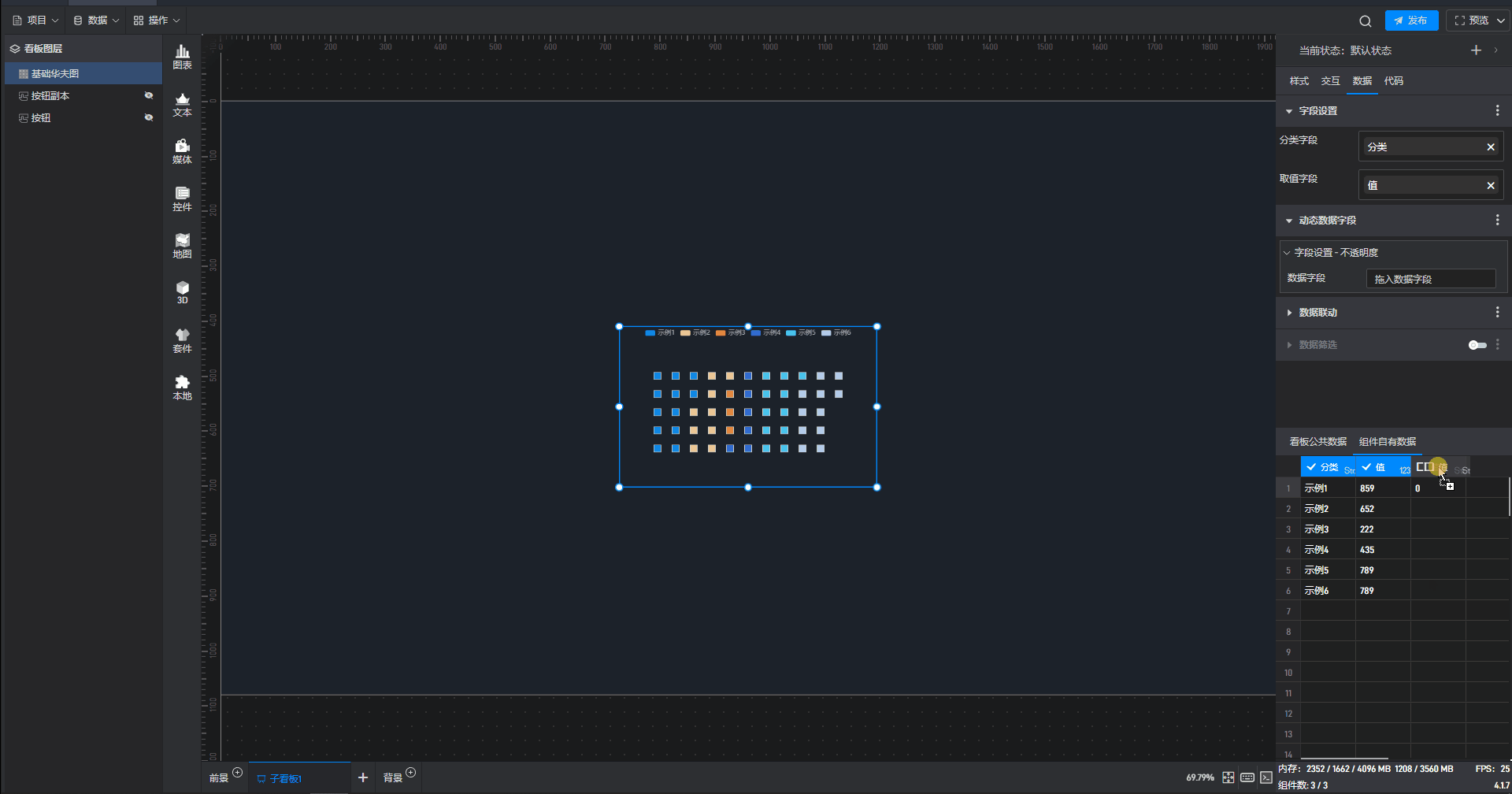The width and height of the screenshot is (1512, 794).
Task: Open the 地图 map components icon
Action: [182, 246]
